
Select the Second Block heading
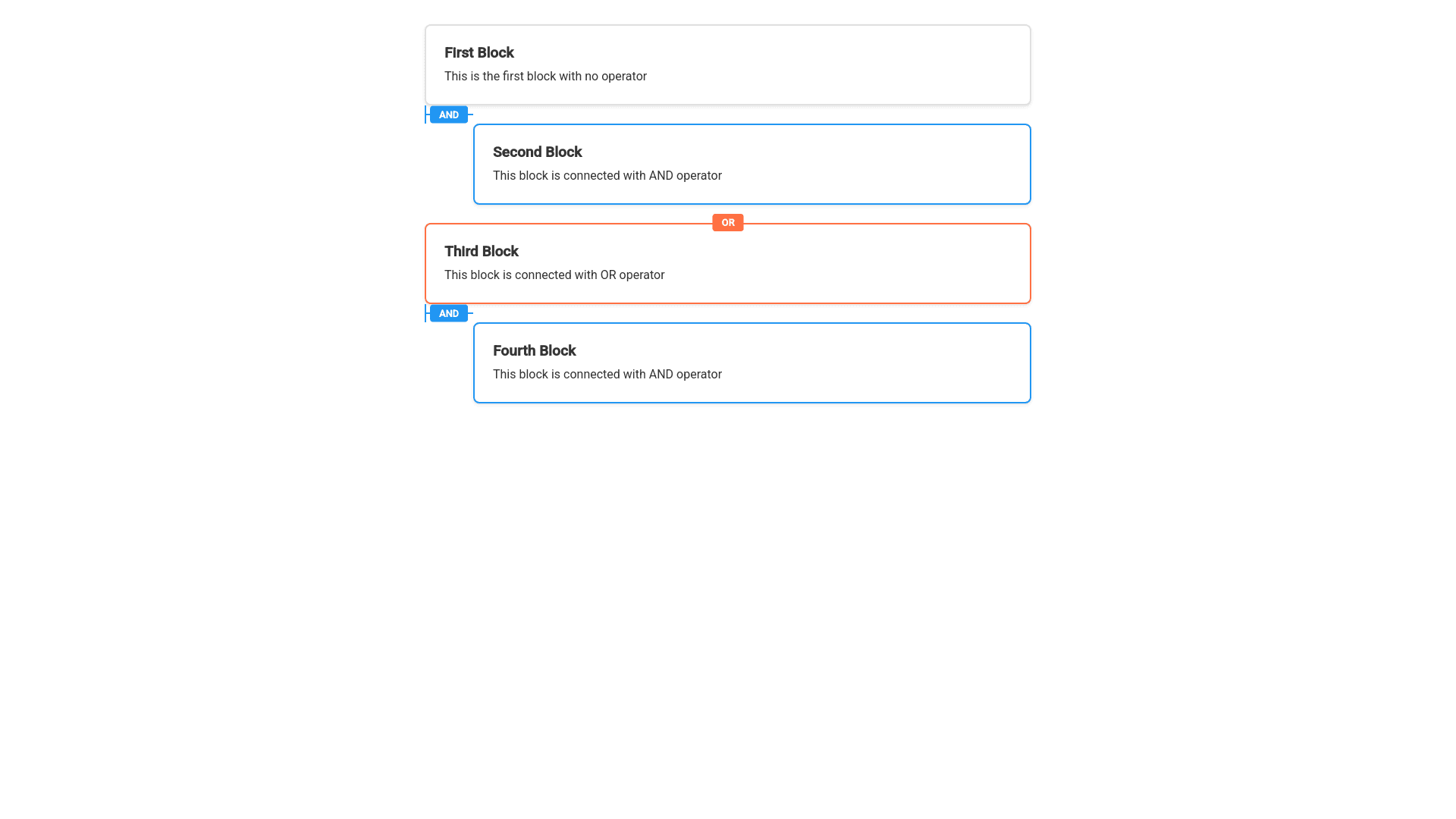click(x=537, y=152)
